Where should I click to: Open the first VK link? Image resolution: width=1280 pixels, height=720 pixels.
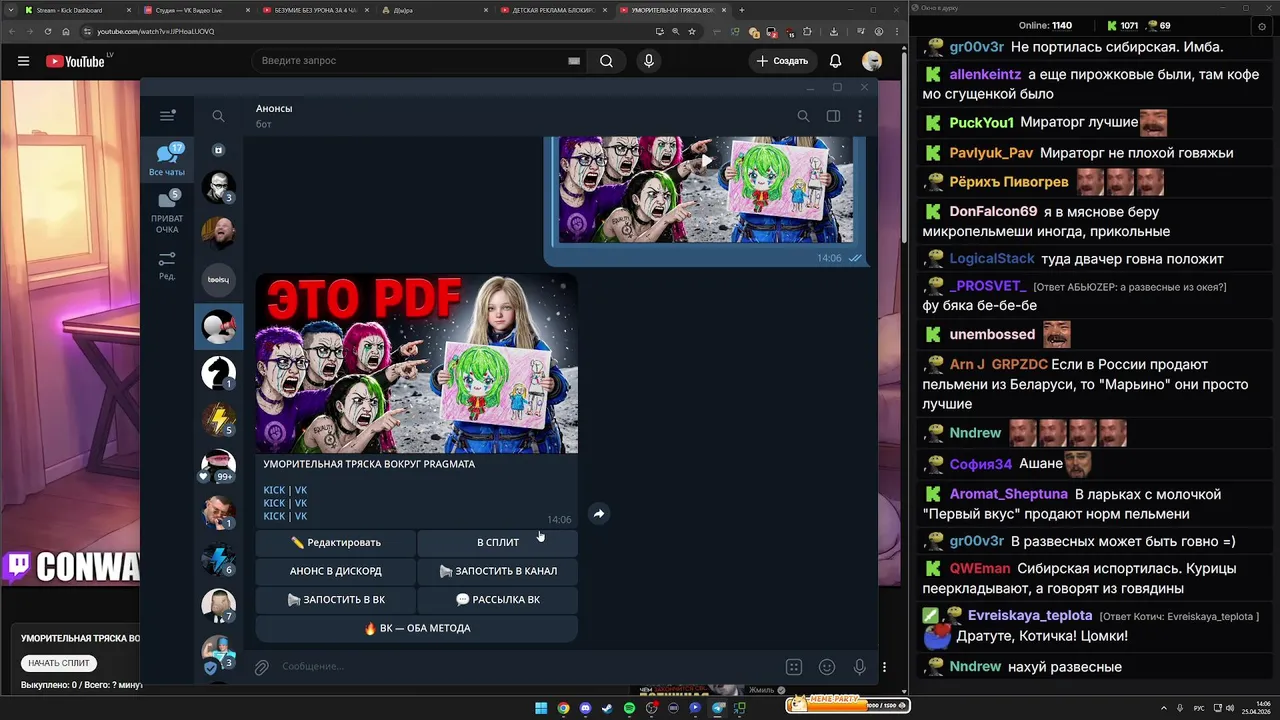pos(301,490)
